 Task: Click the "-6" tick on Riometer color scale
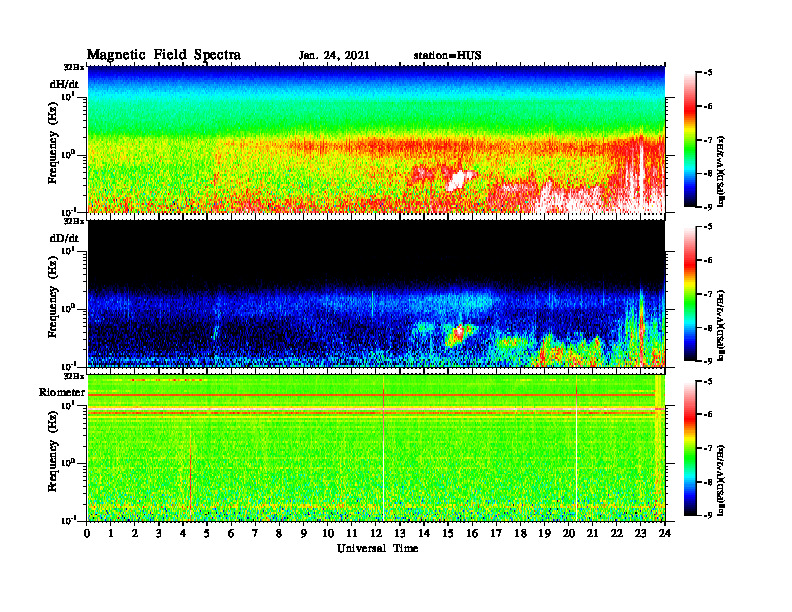[x=708, y=414]
